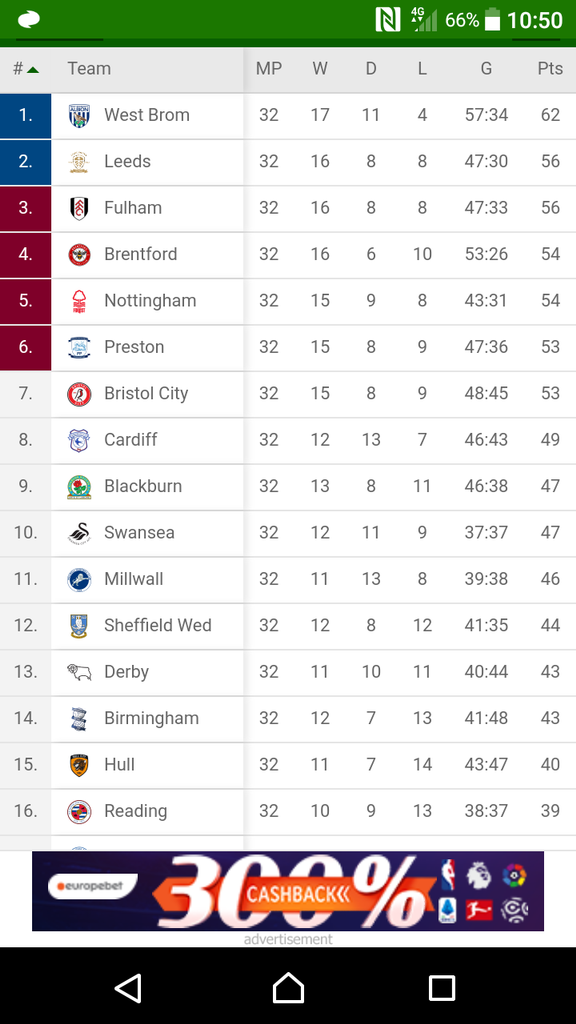Tap the Android back navigation button

pyautogui.click(x=129, y=987)
